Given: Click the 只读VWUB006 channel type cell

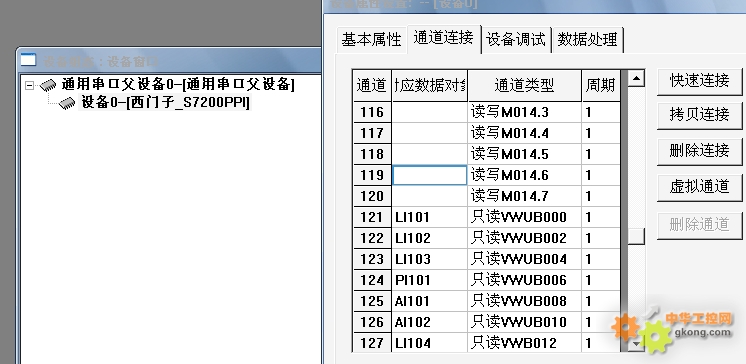Looking at the screenshot, I should [524, 280].
